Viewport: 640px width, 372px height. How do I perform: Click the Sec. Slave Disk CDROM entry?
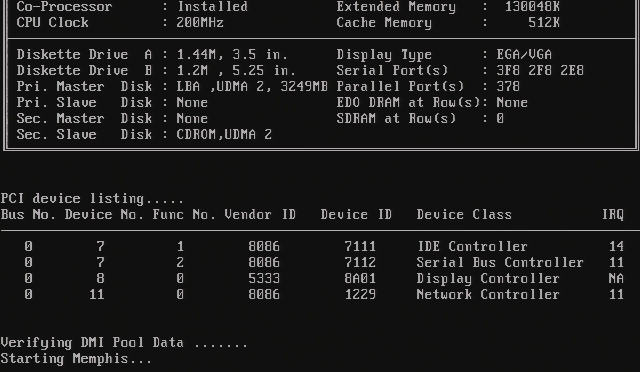(224, 134)
